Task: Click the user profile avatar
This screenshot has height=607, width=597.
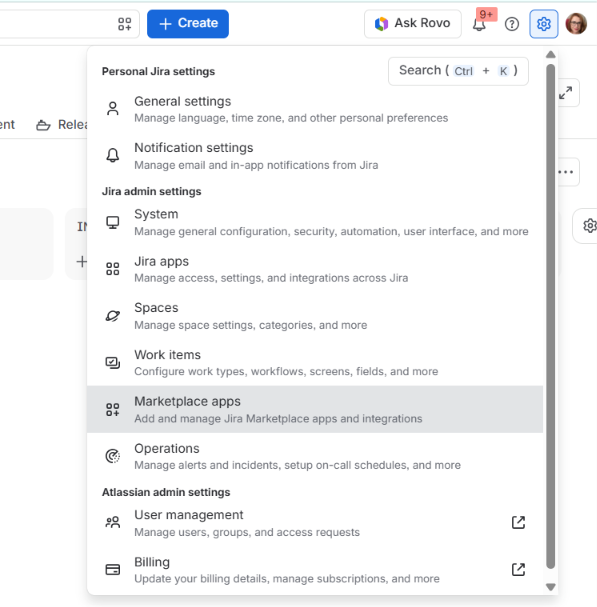Action: click(x=576, y=24)
